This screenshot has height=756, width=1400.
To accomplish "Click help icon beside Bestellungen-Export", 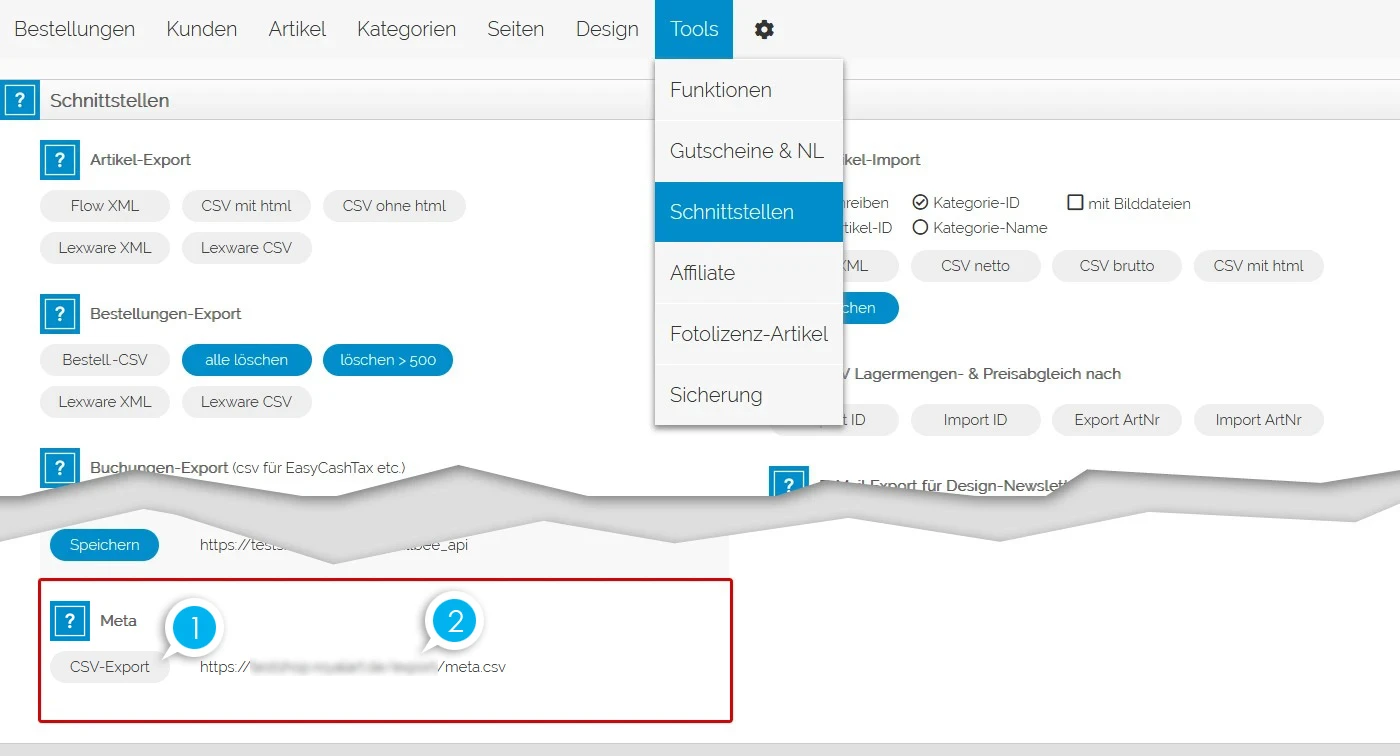I will point(60,314).
